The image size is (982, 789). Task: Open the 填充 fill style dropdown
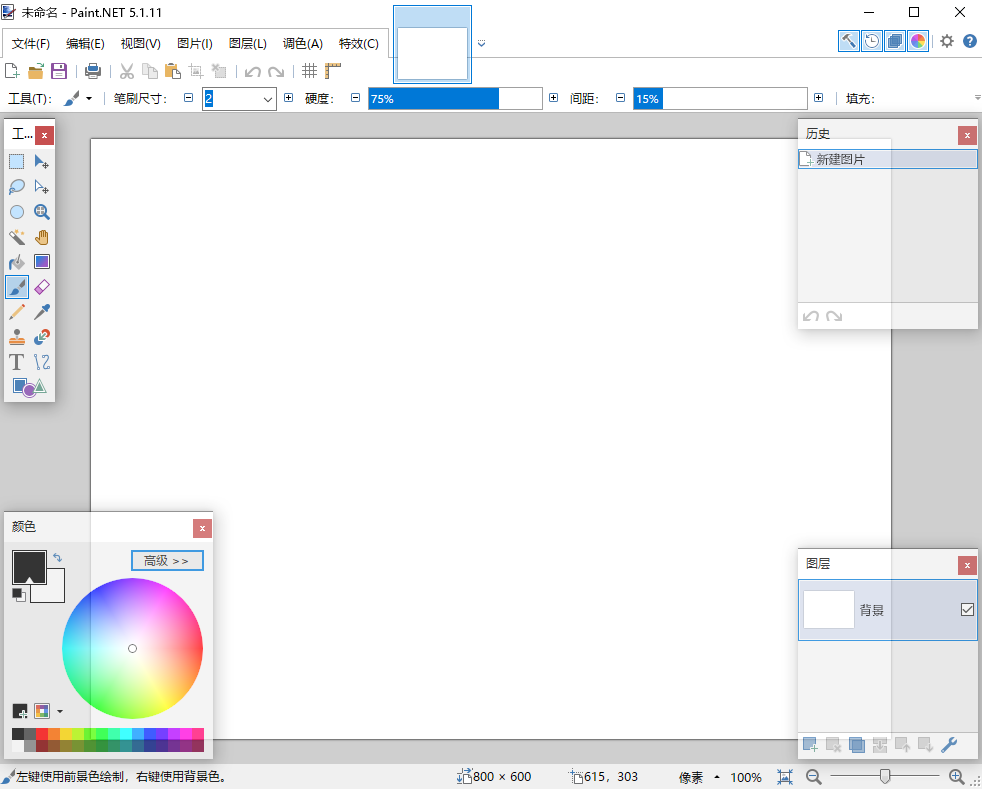[977, 98]
